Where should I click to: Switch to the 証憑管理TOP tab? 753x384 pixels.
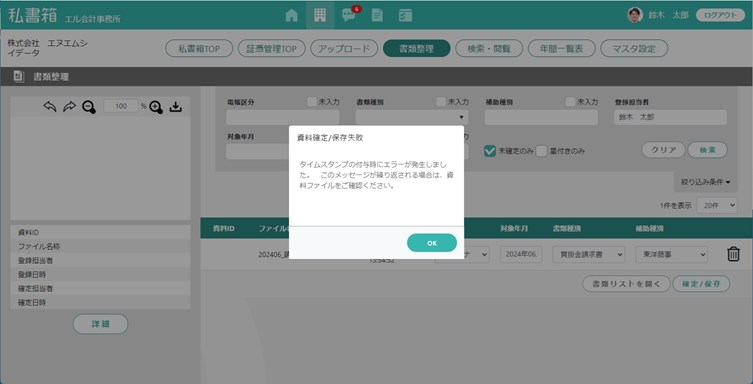click(x=271, y=48)
